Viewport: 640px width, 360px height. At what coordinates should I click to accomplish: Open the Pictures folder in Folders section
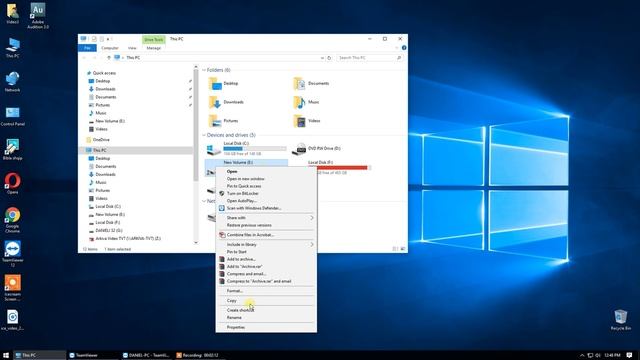(224, 121)
